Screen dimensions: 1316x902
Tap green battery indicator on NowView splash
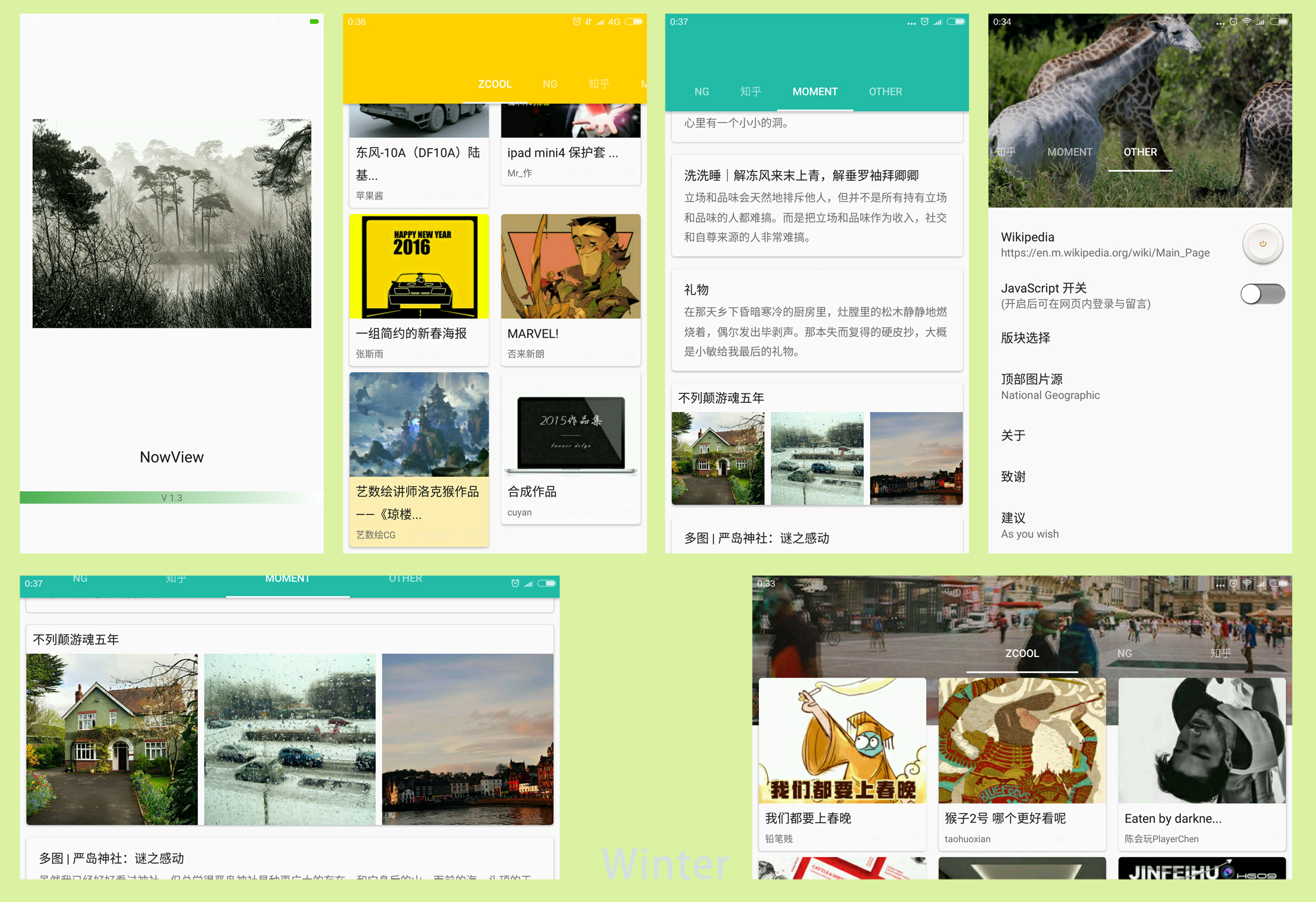click(314, 21)
